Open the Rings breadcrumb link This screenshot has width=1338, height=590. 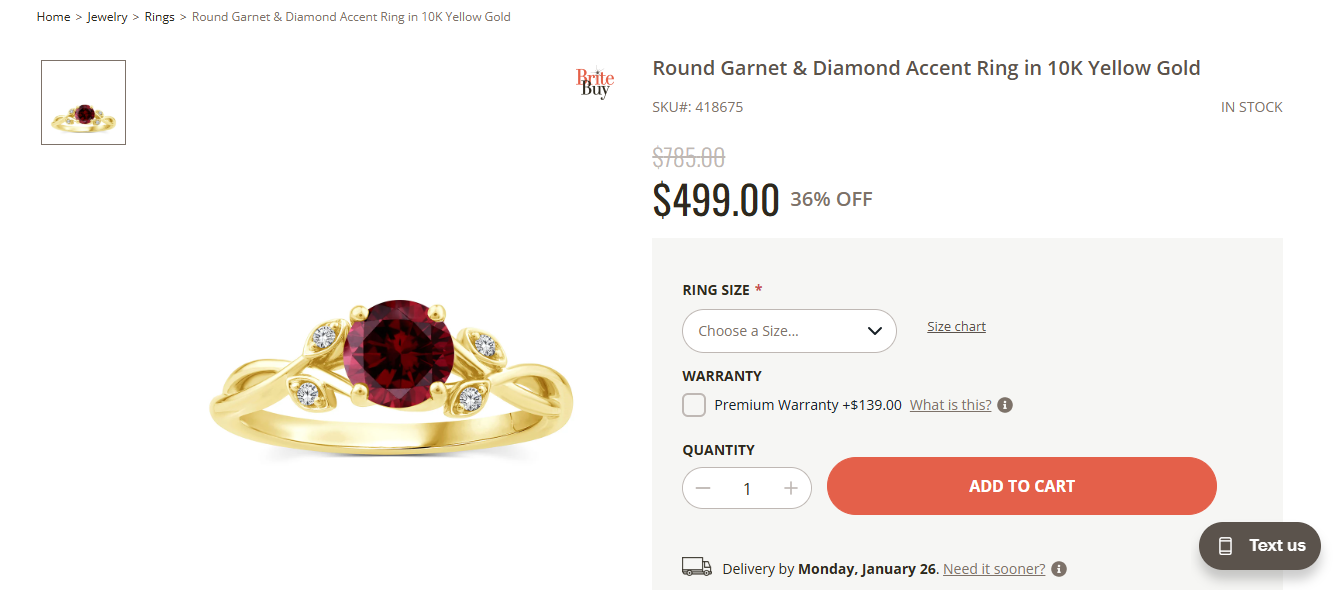tap(159, 17)
